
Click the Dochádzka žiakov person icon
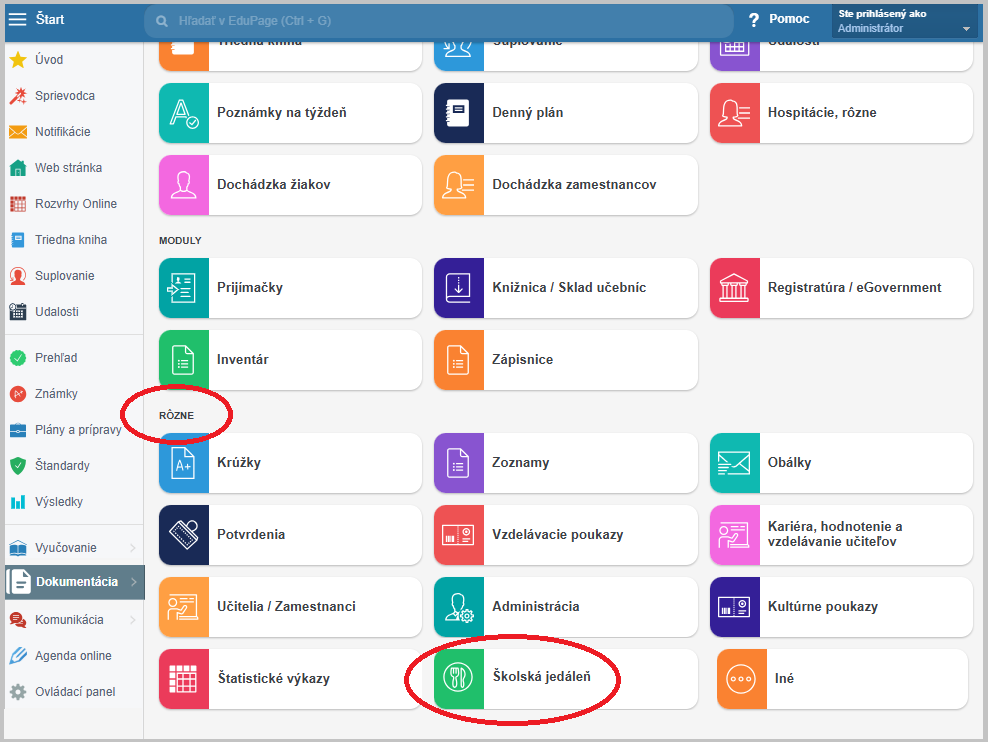coord(184,184)
